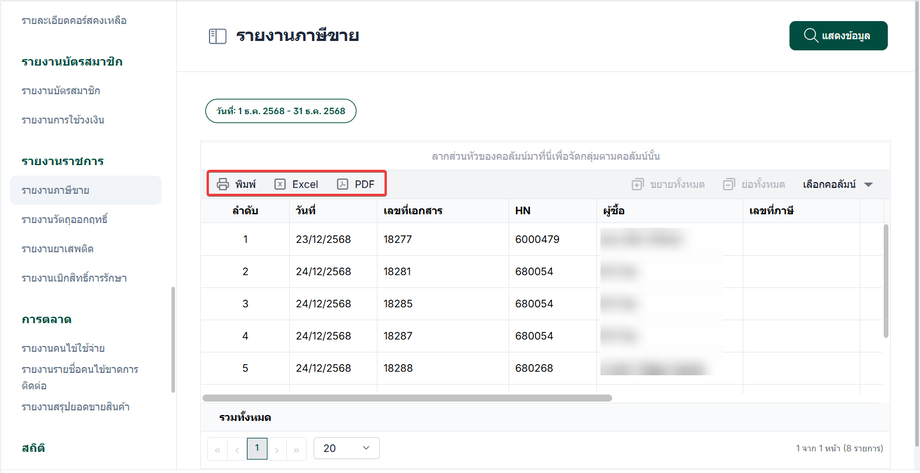Go to next page arrow
Screen dimensions: 920x473
point(276,450)
